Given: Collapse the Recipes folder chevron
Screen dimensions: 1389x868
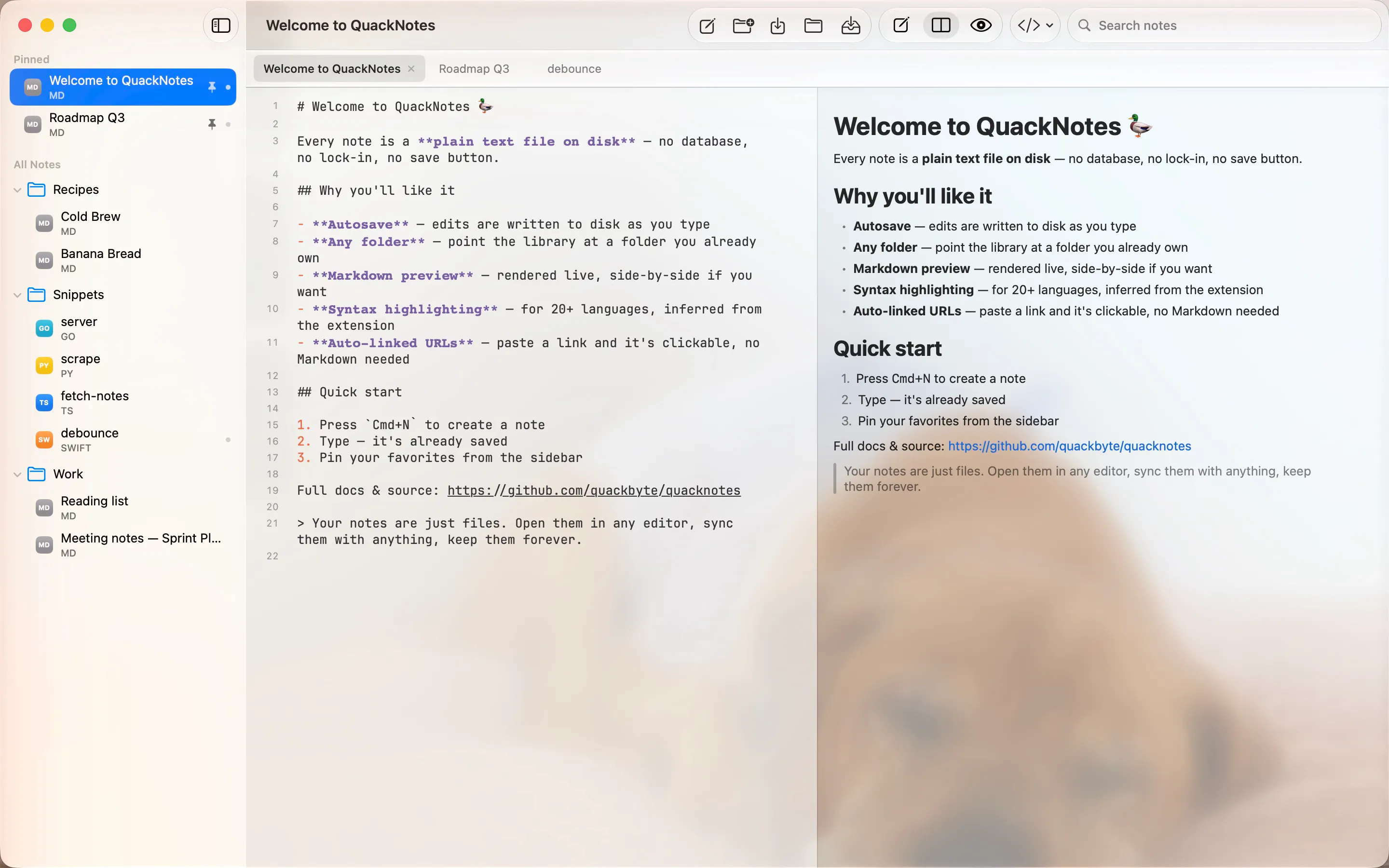Looking at the screenshot, I should click(x=17, y=190).
